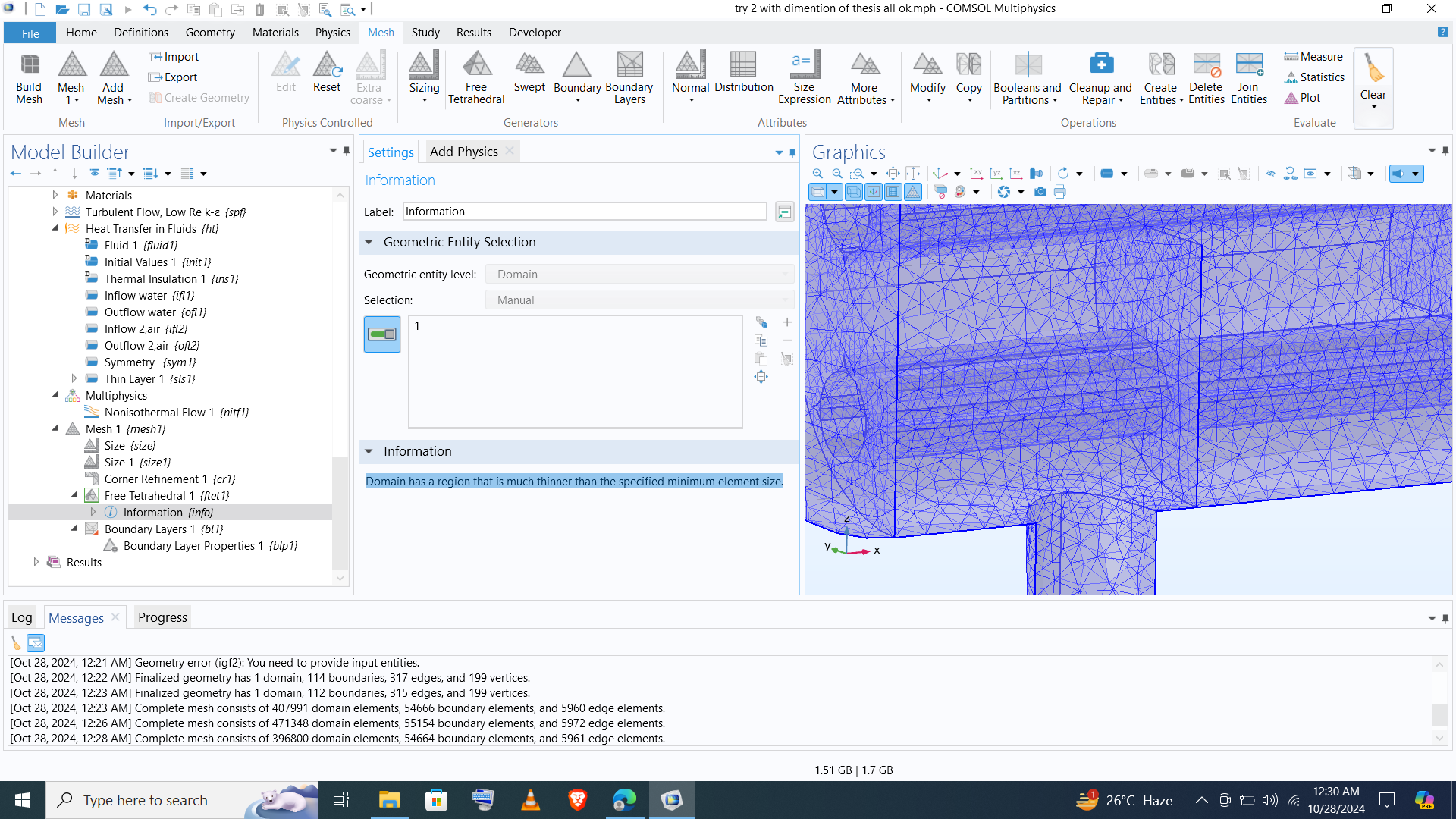The height and width of the screenshot is (819, 1456).
Task: Click the Zoom Extents icon
Action: [x=893, y=174]
